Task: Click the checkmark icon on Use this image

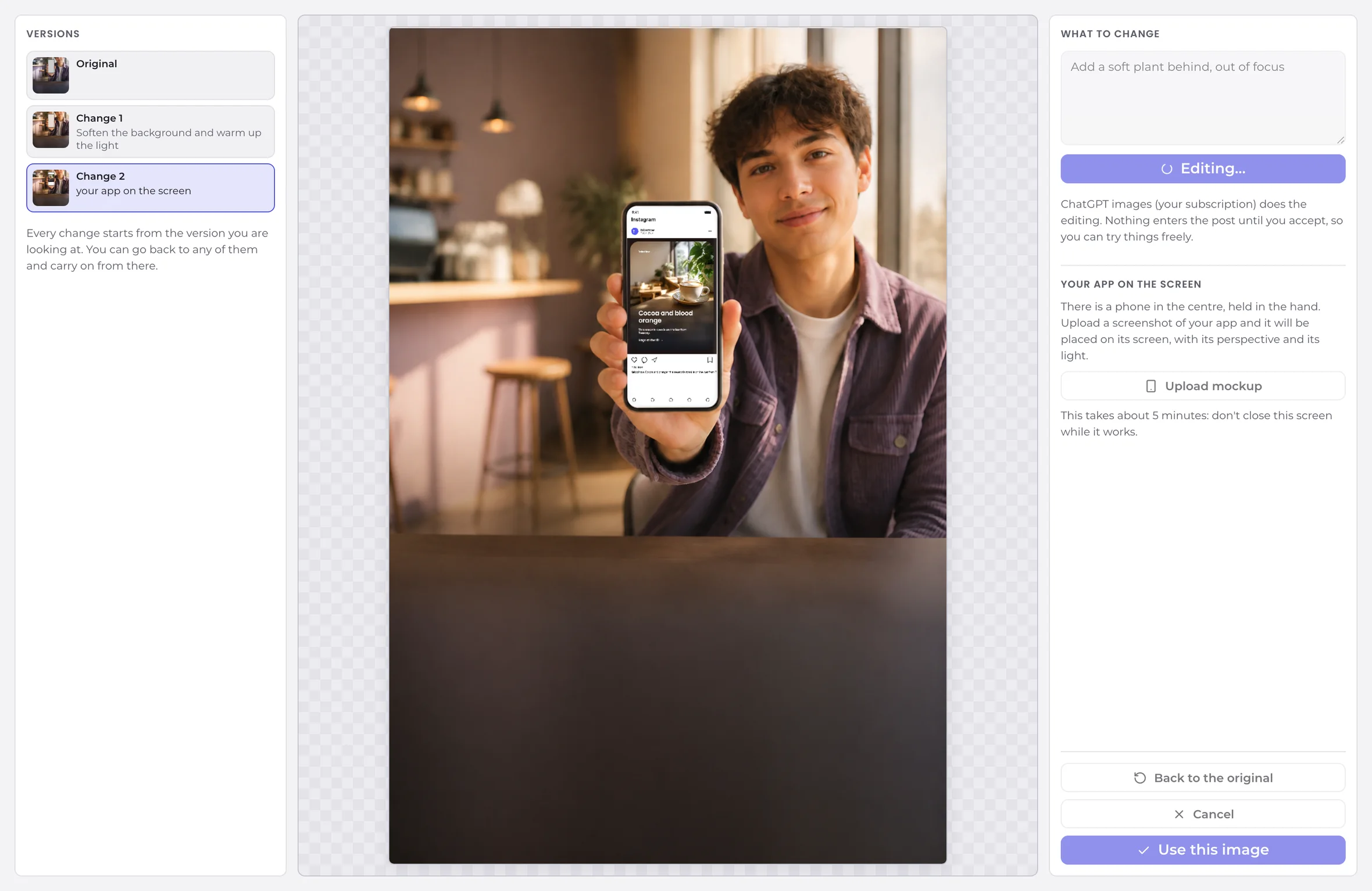Action: (x=1144, y=850)
